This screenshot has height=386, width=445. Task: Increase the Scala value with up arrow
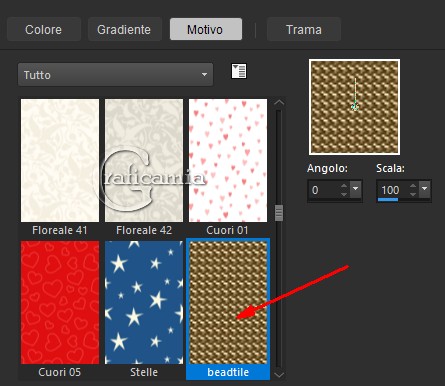pyautogui.click(x=413, y=186)
